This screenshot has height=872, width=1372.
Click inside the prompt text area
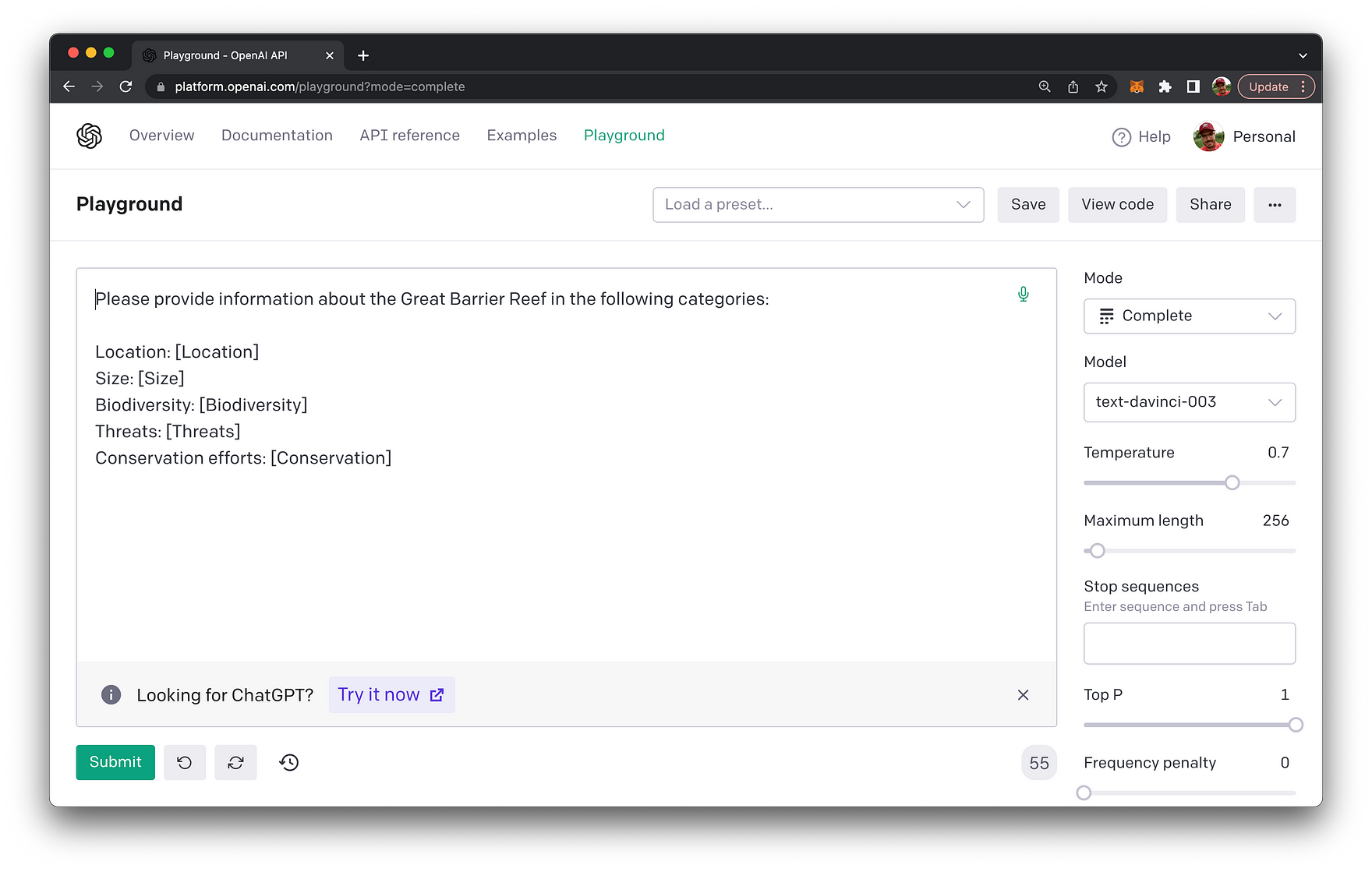567,465
